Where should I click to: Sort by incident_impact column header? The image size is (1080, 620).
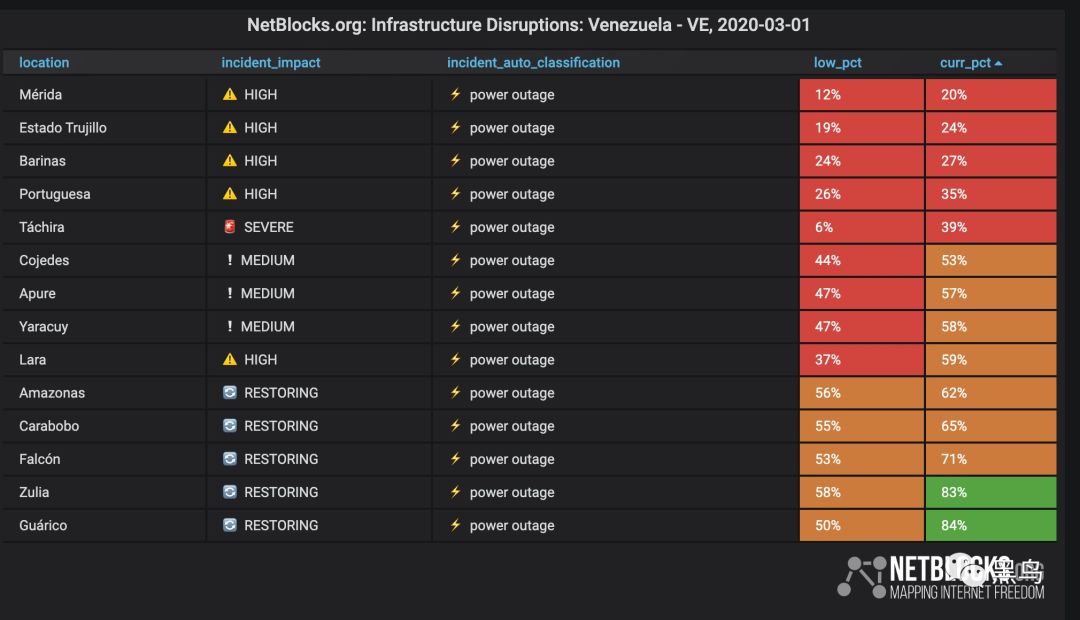[271, 63]
